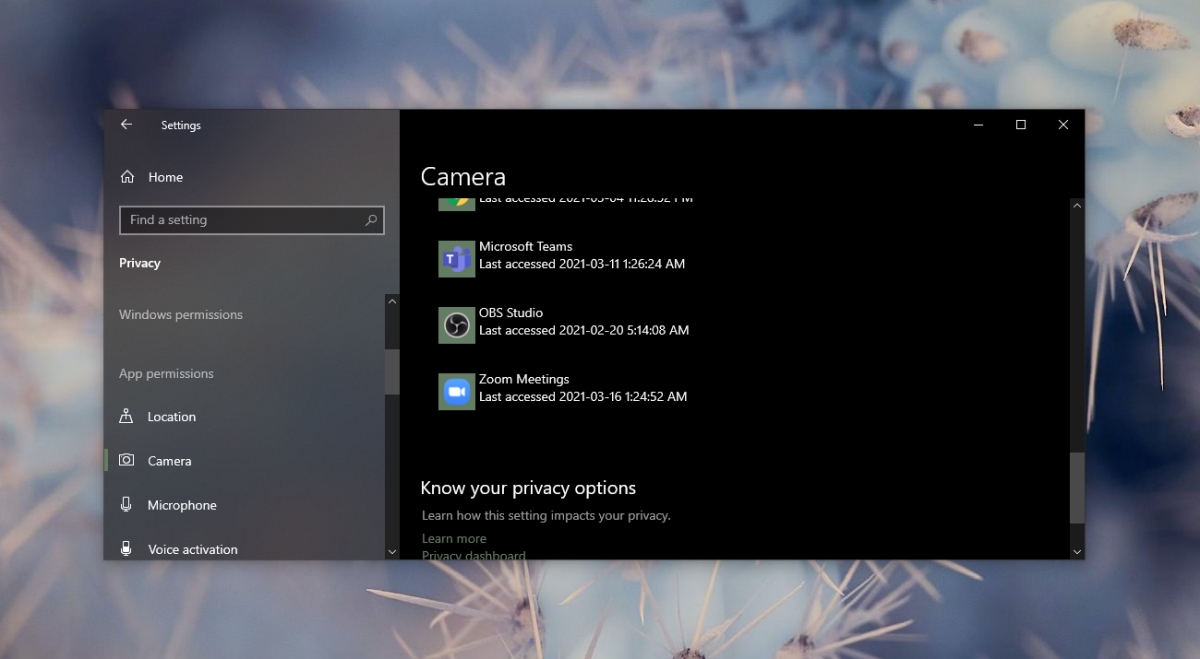This screenshot has height=659, width=1200.
Task: Click the sidebar scrollbar thumb
Action: pyautogui.click(x=392, y=372)
